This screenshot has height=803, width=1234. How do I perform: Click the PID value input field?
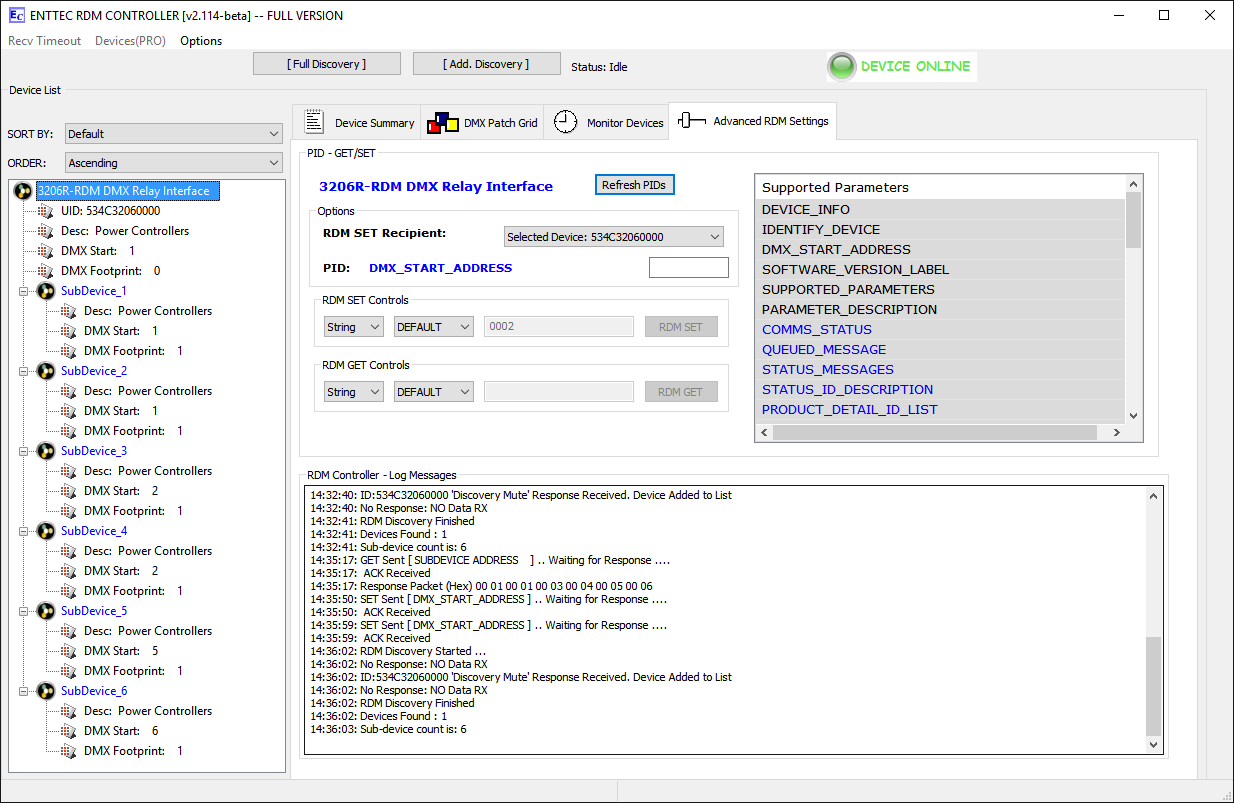(688, 268)
